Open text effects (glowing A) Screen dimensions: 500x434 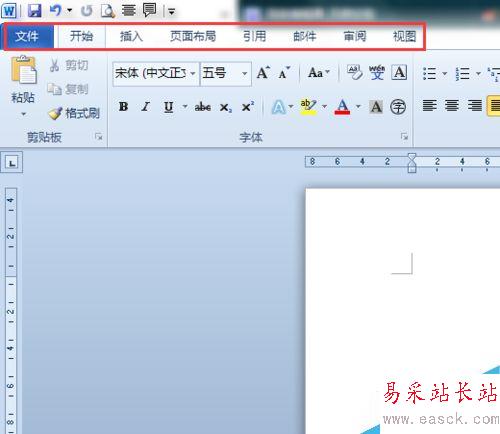(x=279, y=107)
